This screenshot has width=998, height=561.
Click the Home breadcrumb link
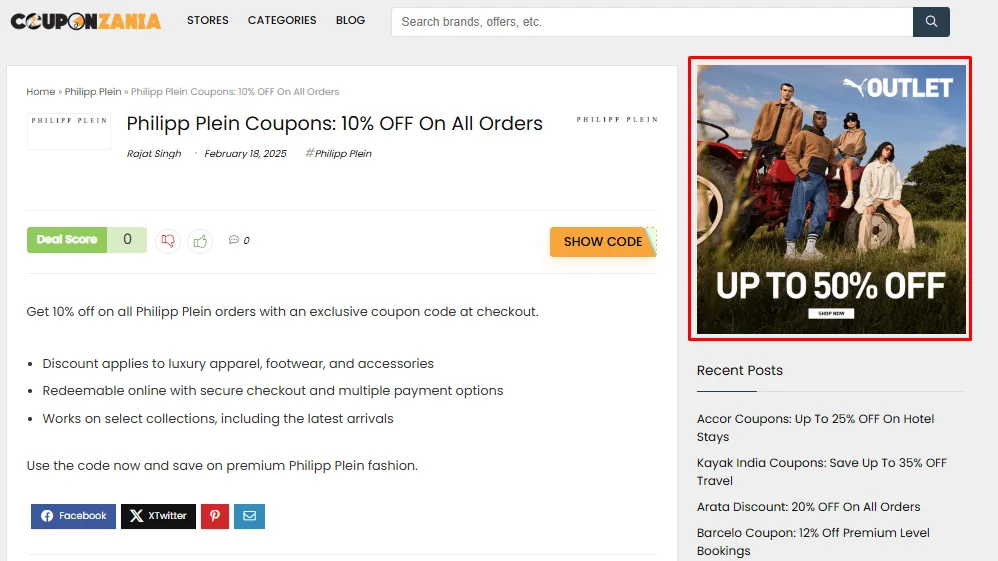[41, 92]
